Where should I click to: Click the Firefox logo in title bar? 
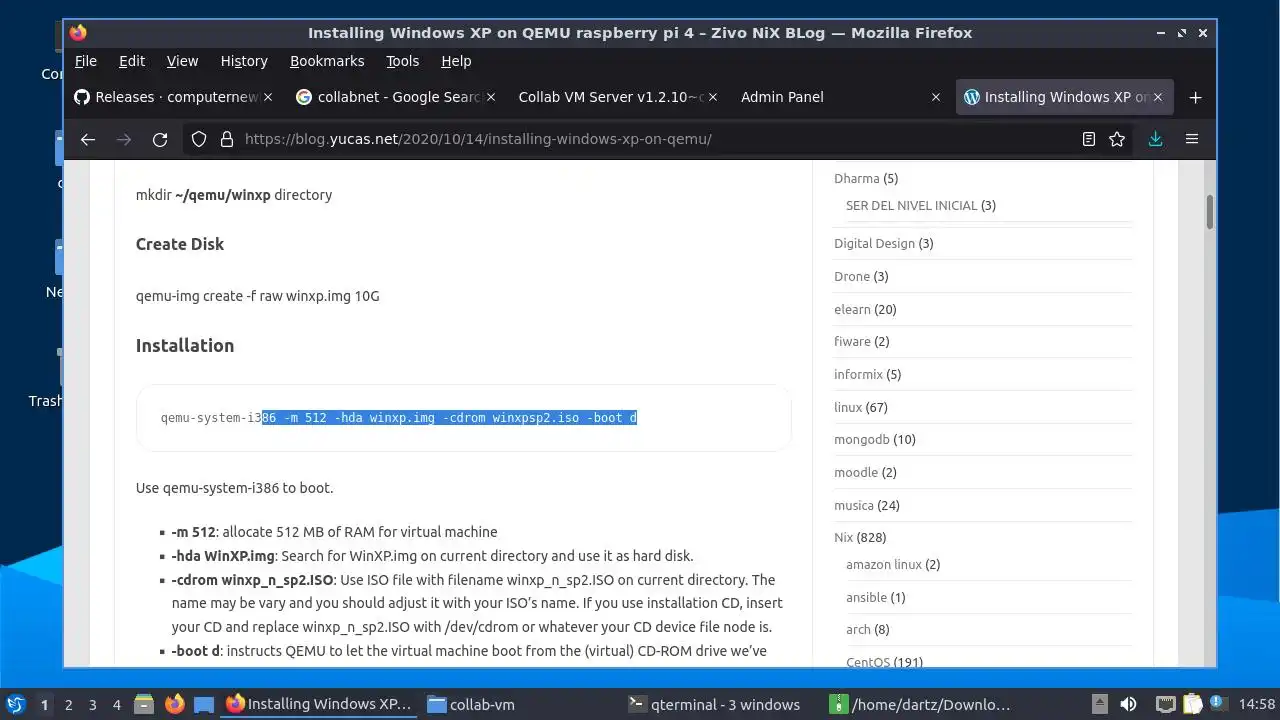pos(78,32)
